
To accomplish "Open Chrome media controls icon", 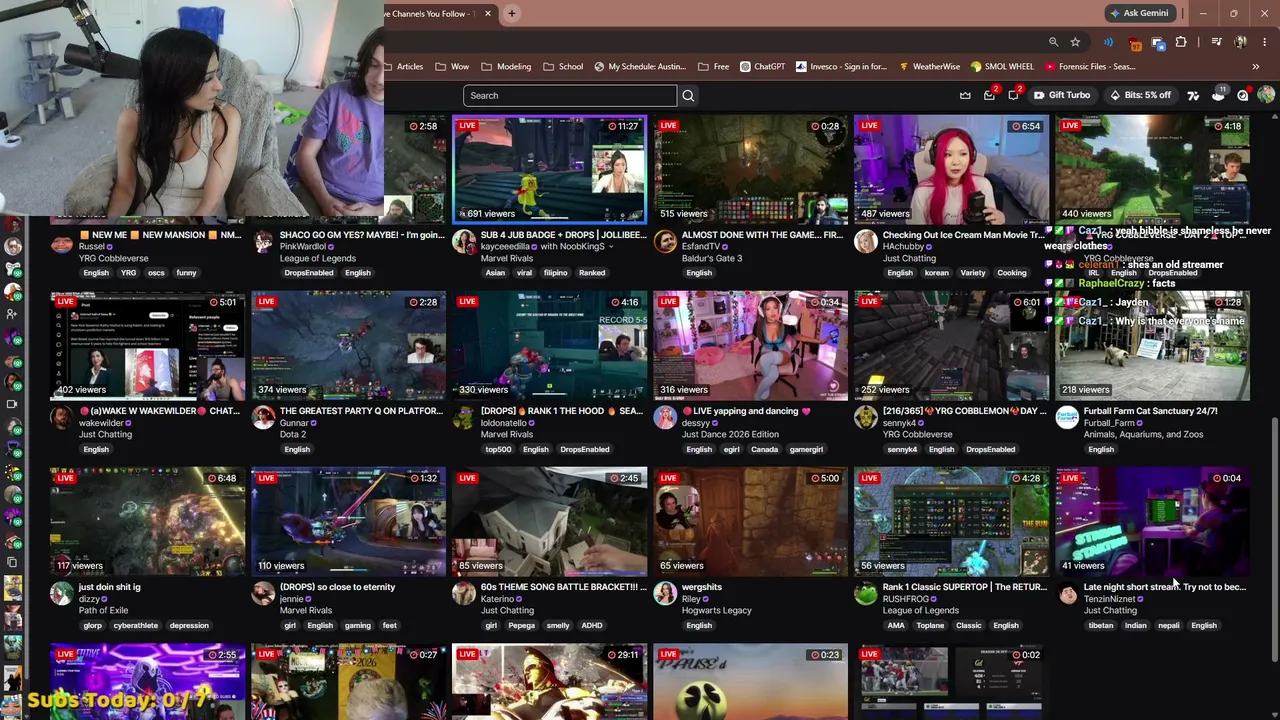I will pyautogui.click(x=1216, y=42).
